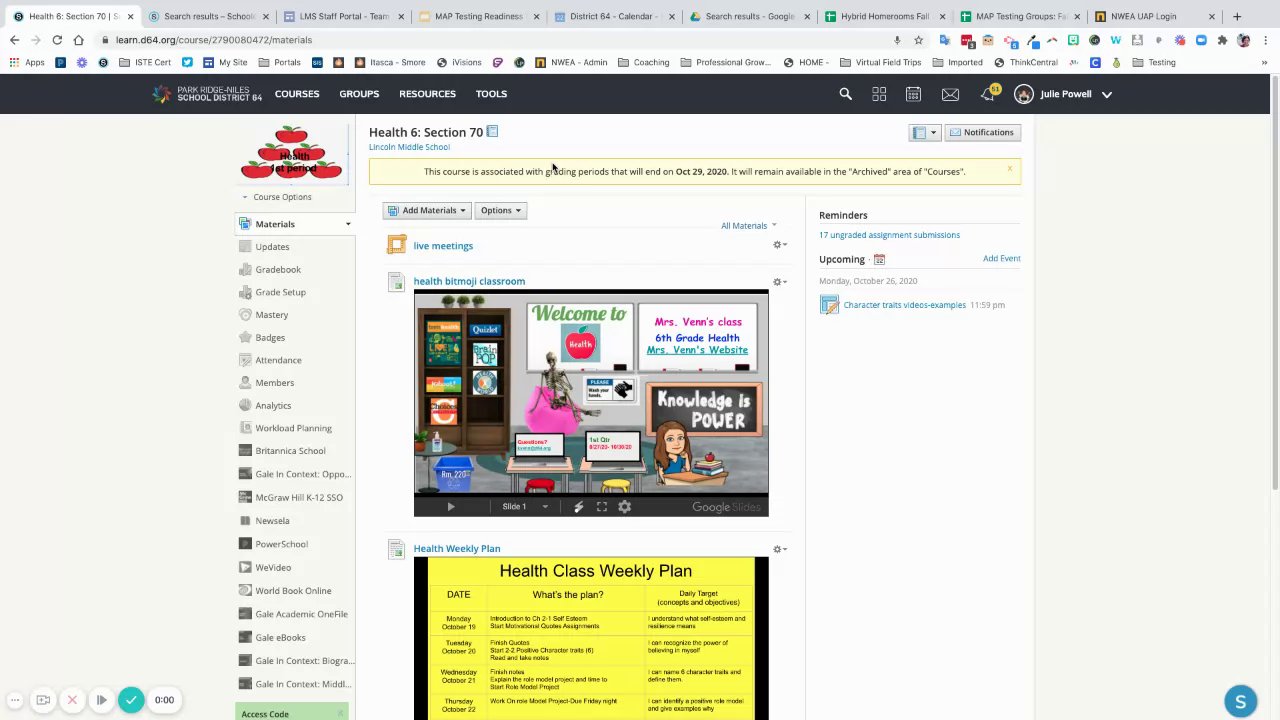
Task: Open the WeVideo sidebar app
Action: click(x=273, y=568)
